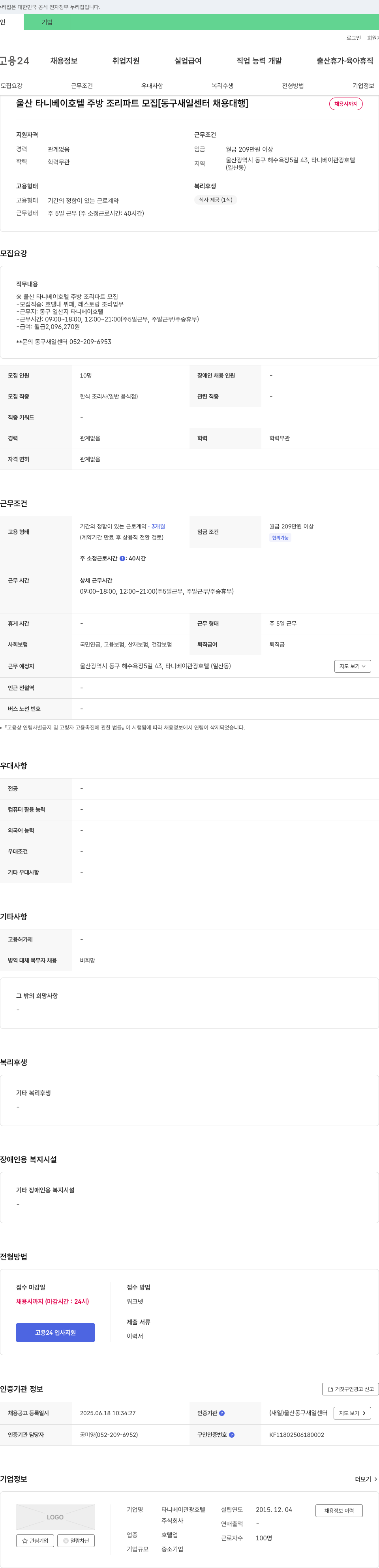Viewport: 379px width, 1568px height.
Task: Click 더보기 in 기업정보 section
Action: coord(366,1479)
